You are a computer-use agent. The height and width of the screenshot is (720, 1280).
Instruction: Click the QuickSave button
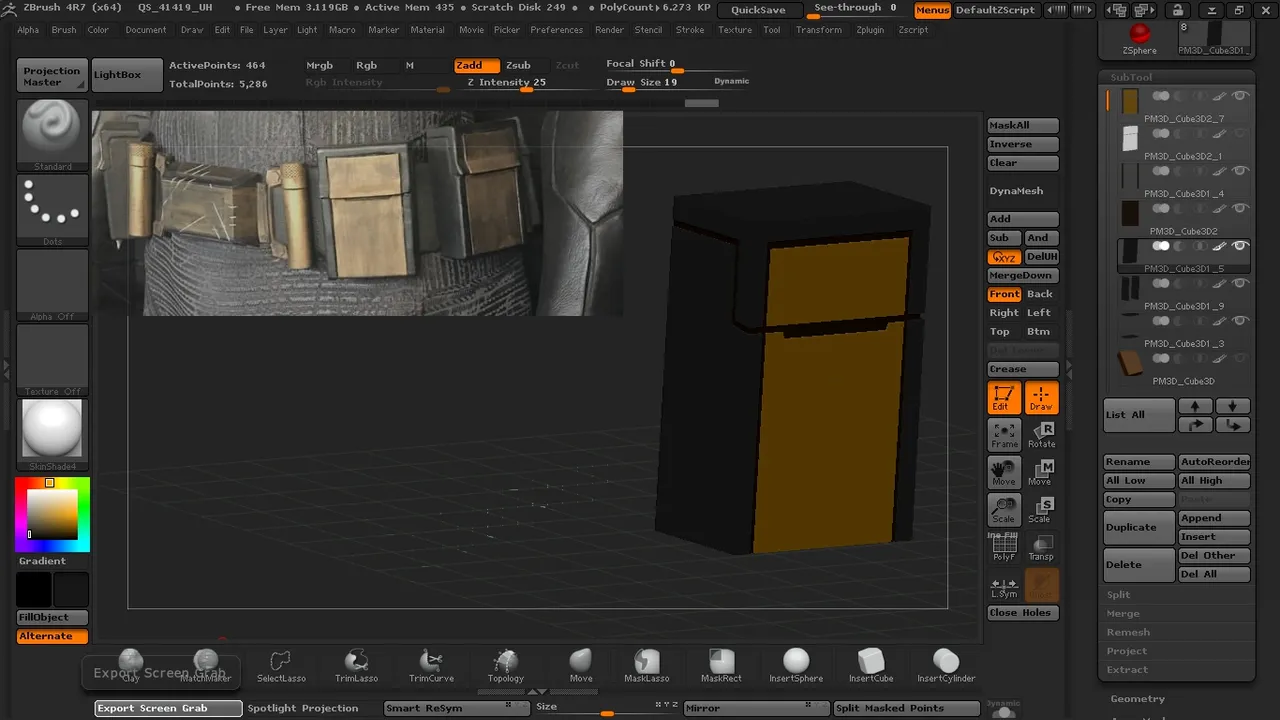[758, 10]
